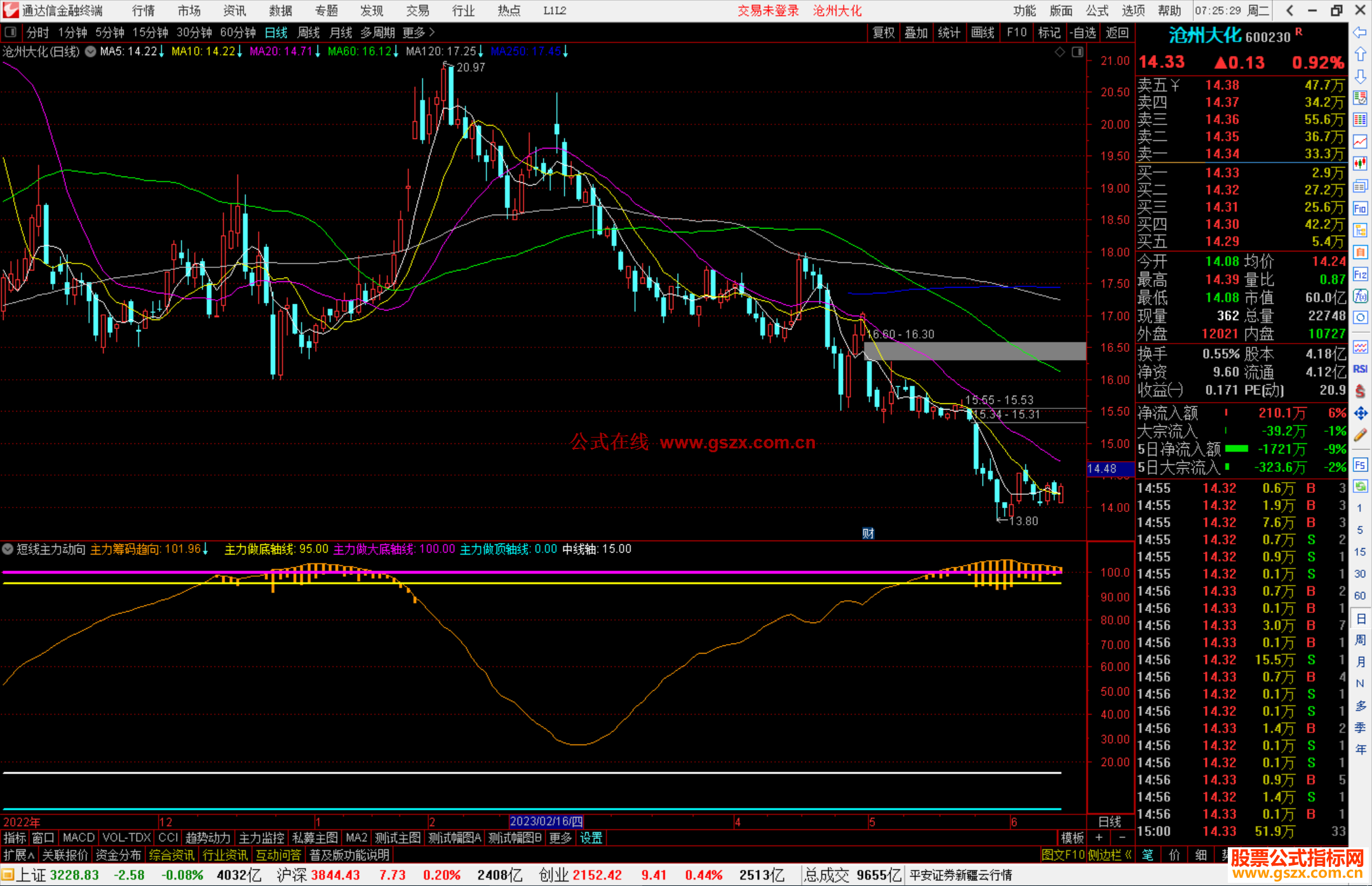This screenshot has height=886, width=1372.
Task: Collapse the sidebar with 侧边栏 button
Action: click(x=1110, y=855)
